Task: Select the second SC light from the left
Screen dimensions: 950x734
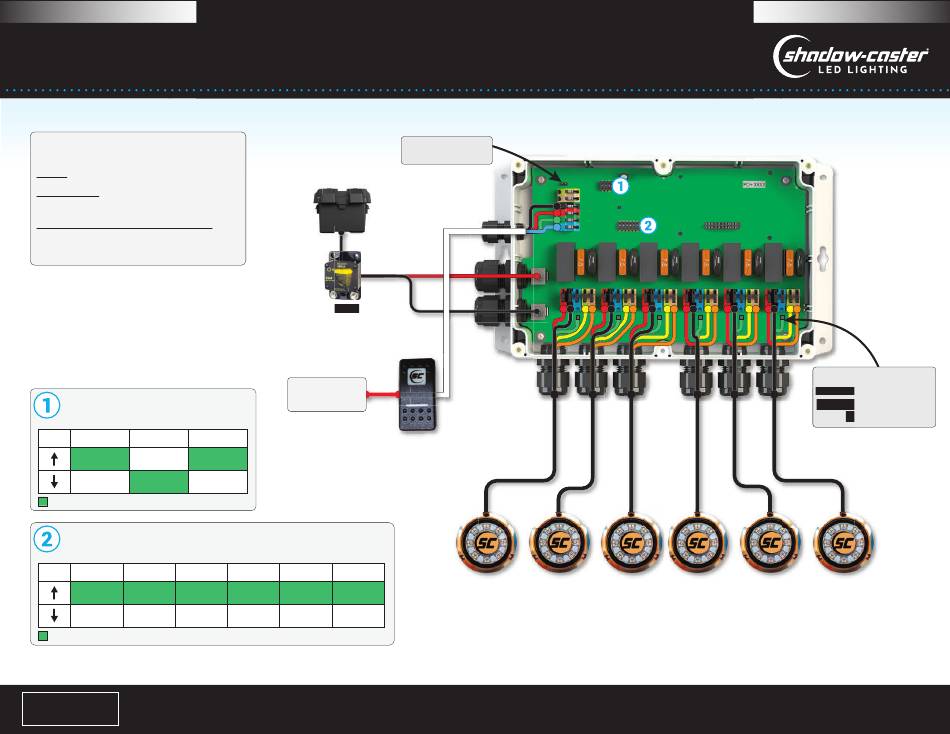Action: [x=559, y=542]
